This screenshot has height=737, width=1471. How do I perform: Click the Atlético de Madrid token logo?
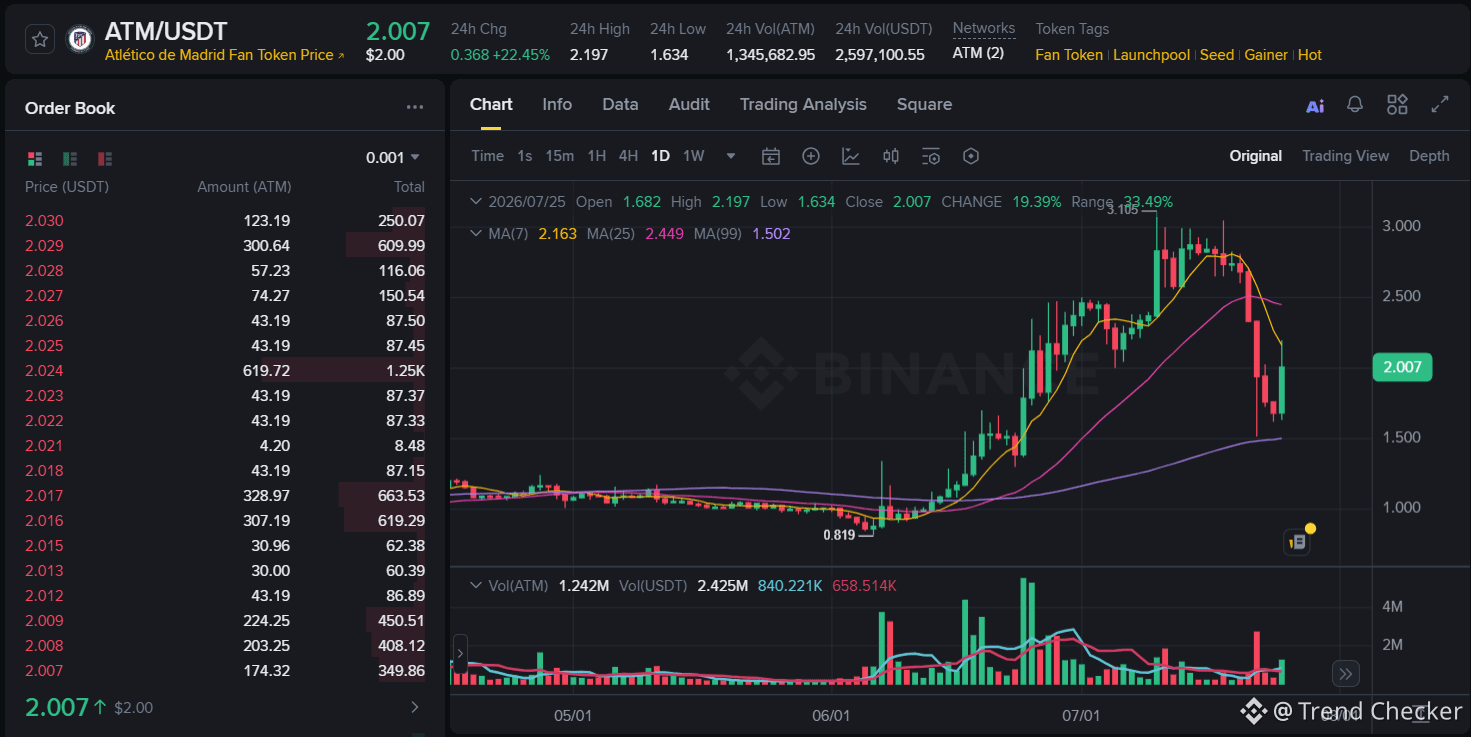79,39
